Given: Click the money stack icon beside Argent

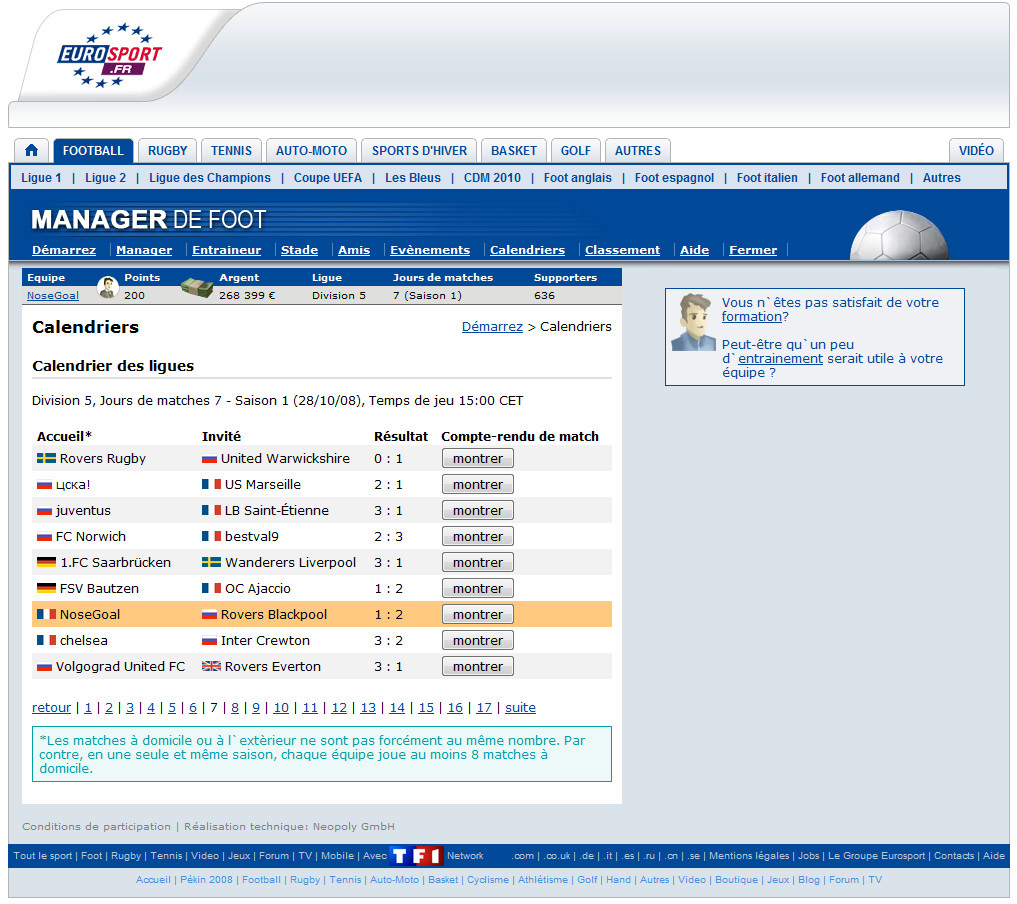Looking at the screenshot, I should point(197,287).
